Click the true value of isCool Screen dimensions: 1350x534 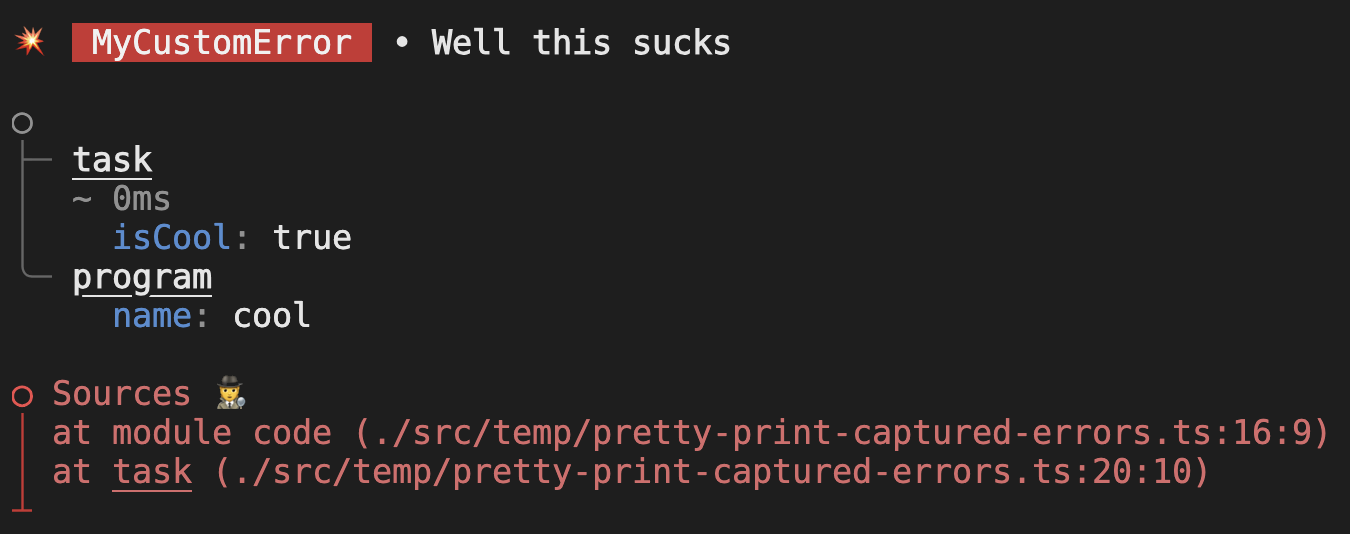(312, 238)
